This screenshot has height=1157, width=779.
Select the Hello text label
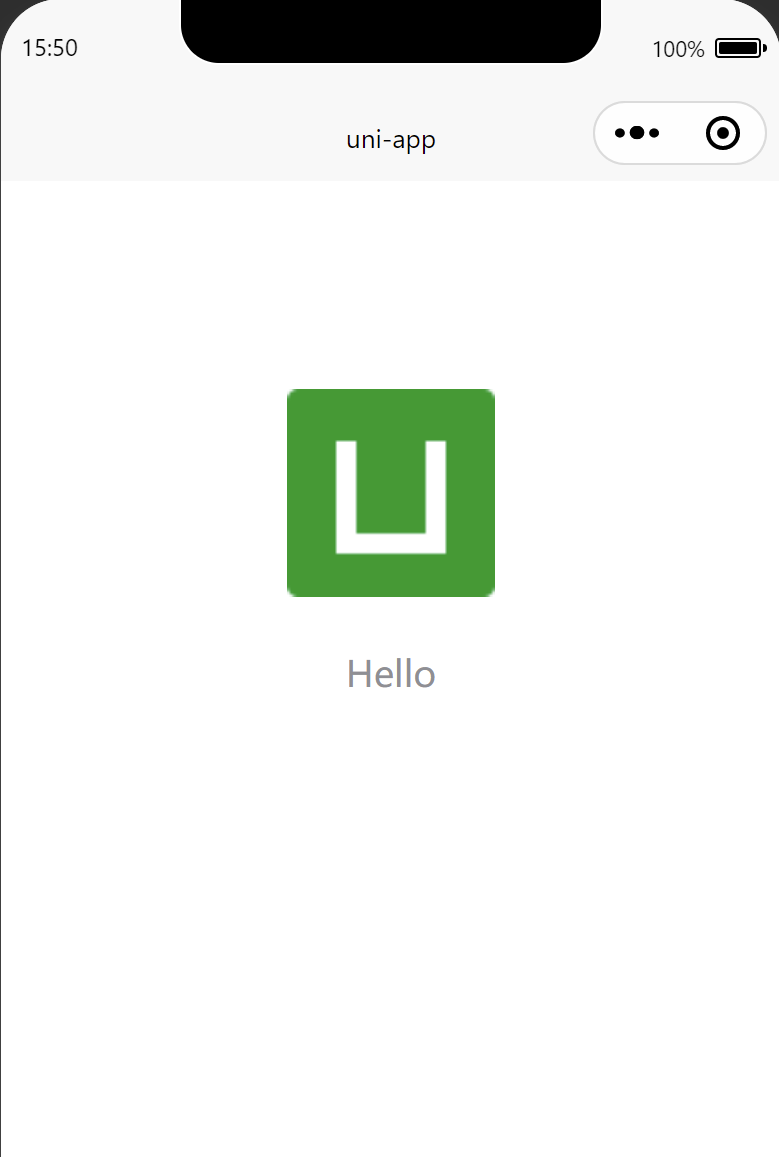coord(391,674)
